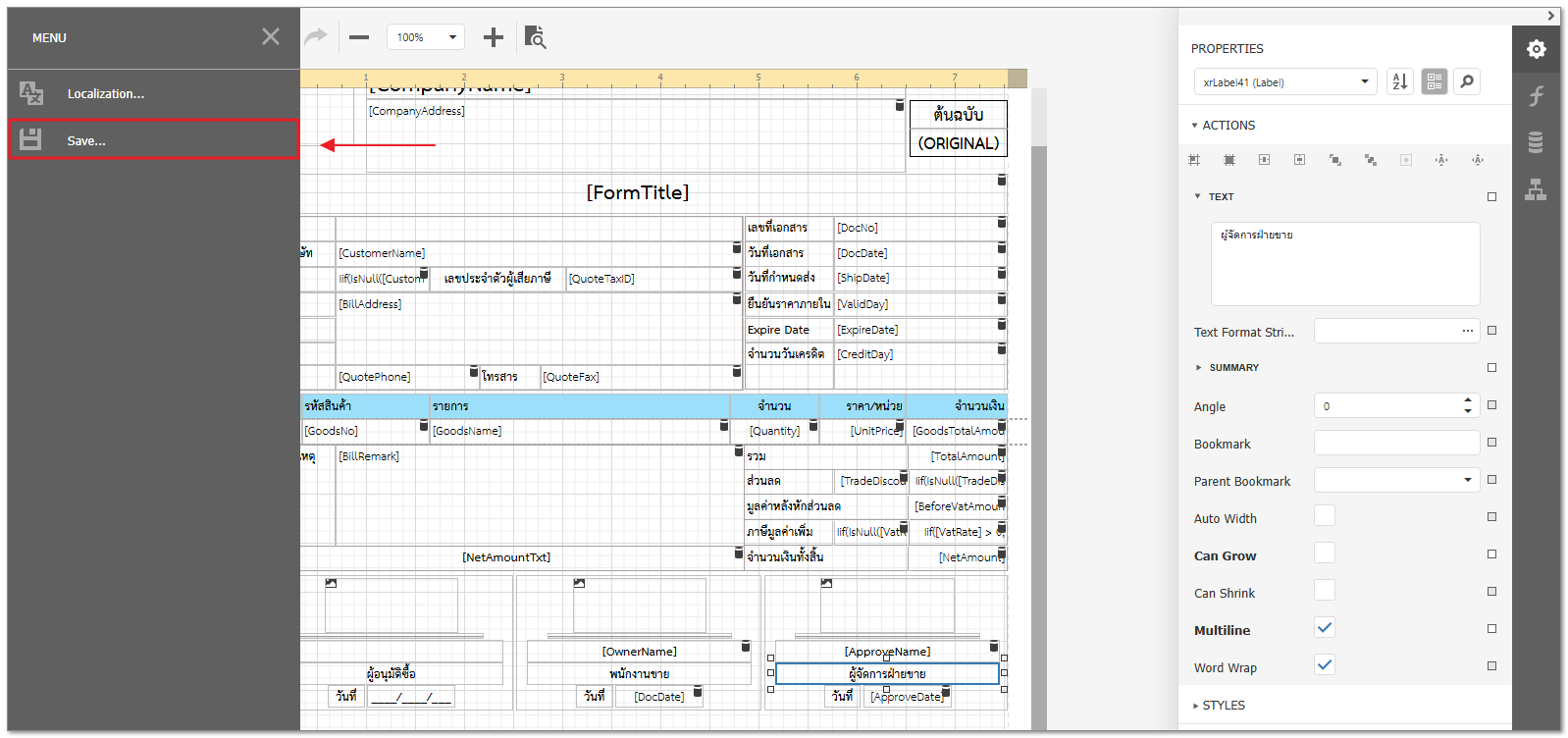The width and height of the screenshot is (1568, 738).
Task: Toggle the Can Grow checkbox
Action: tap(1324, 553)
